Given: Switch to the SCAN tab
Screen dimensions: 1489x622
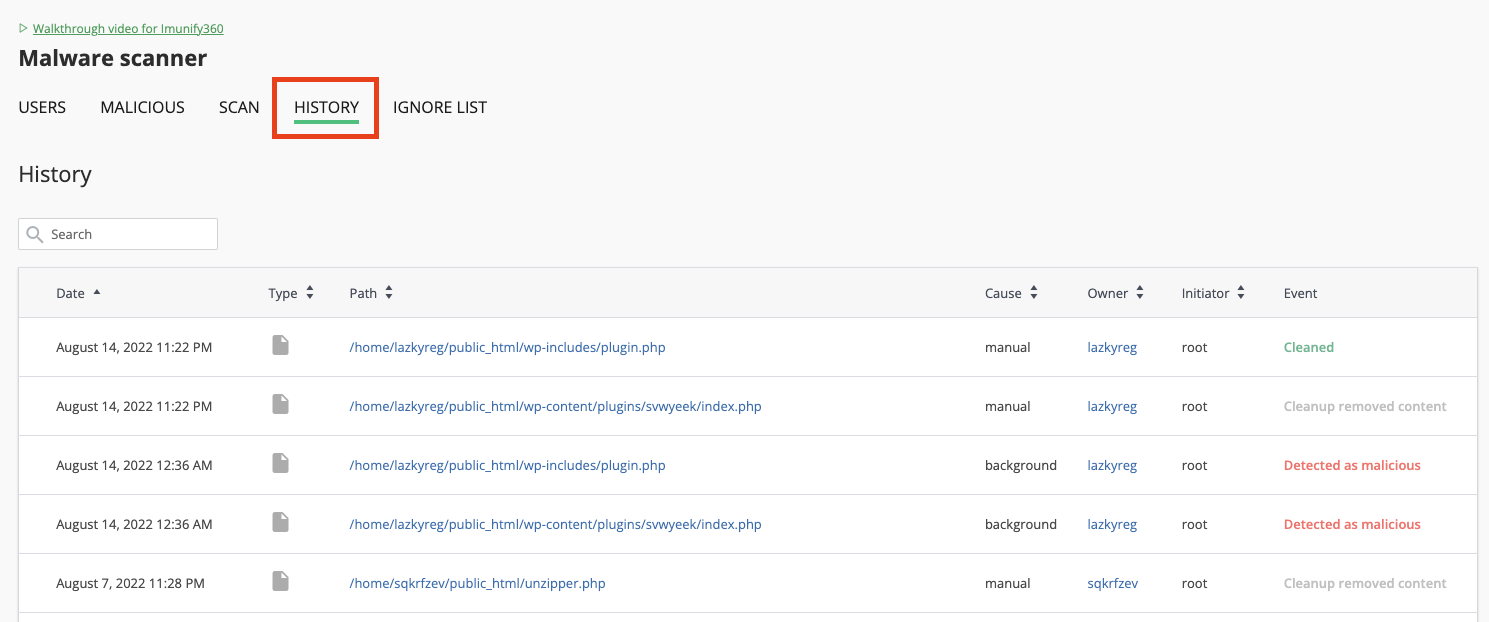Looking at the screenshot, I should [239, 107].
